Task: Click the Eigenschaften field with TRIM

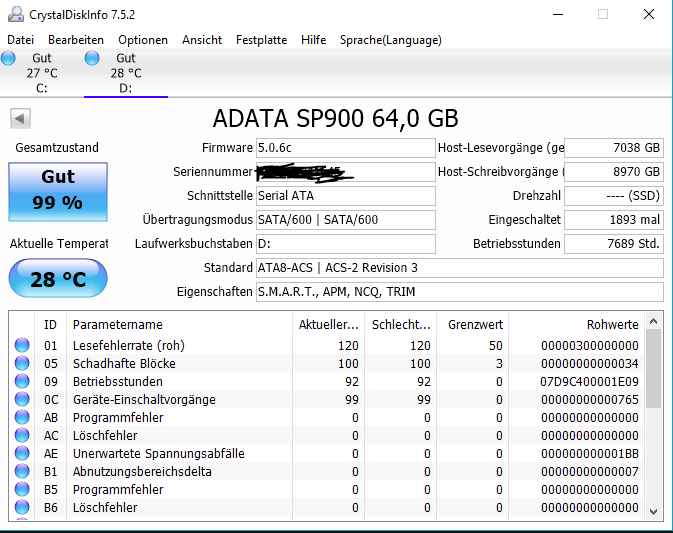Action: 460,292
